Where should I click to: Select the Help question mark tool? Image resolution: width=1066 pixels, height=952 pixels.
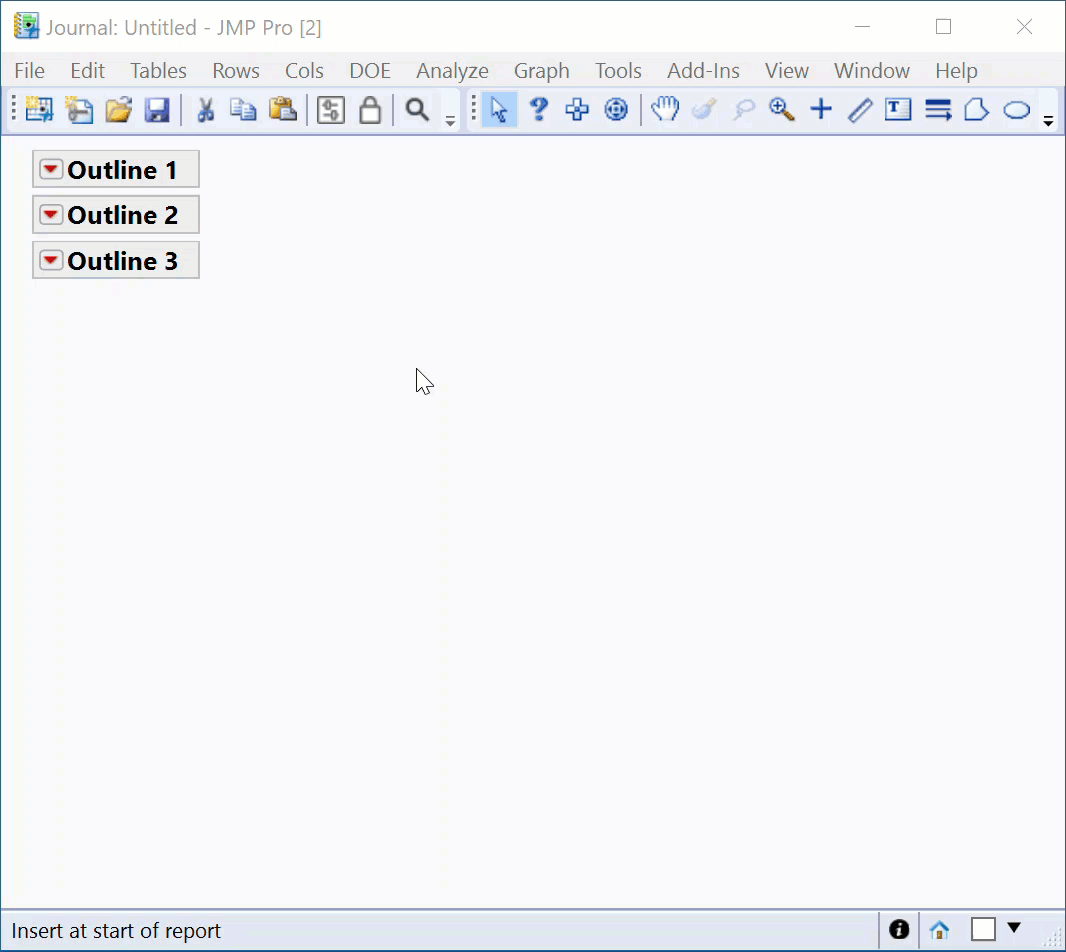(538, 109)
